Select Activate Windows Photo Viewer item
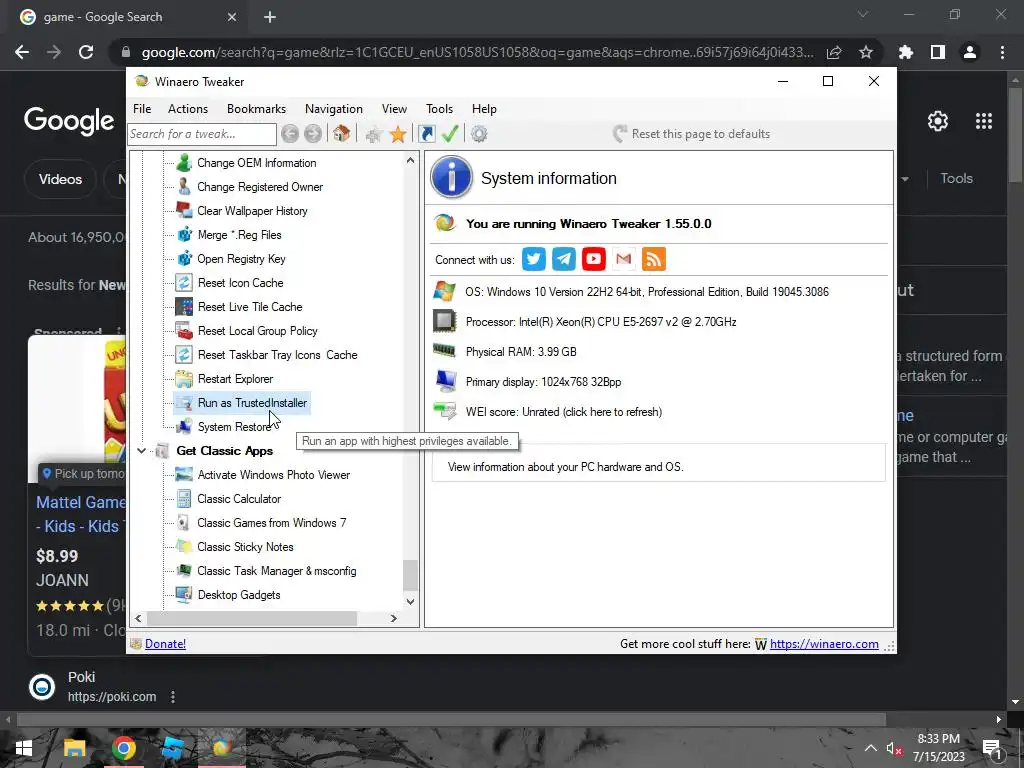 tap(274, 475)
